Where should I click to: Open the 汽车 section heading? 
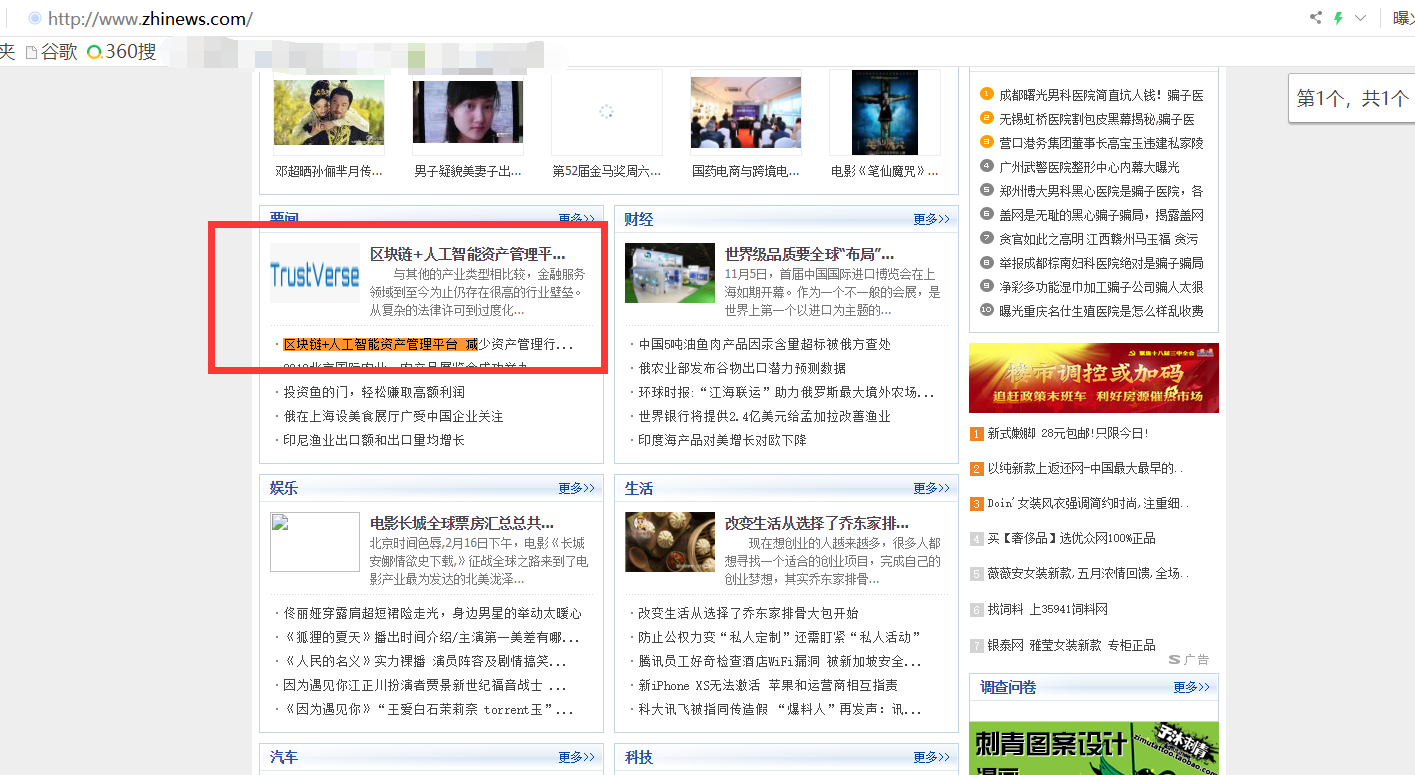(284, 757)
